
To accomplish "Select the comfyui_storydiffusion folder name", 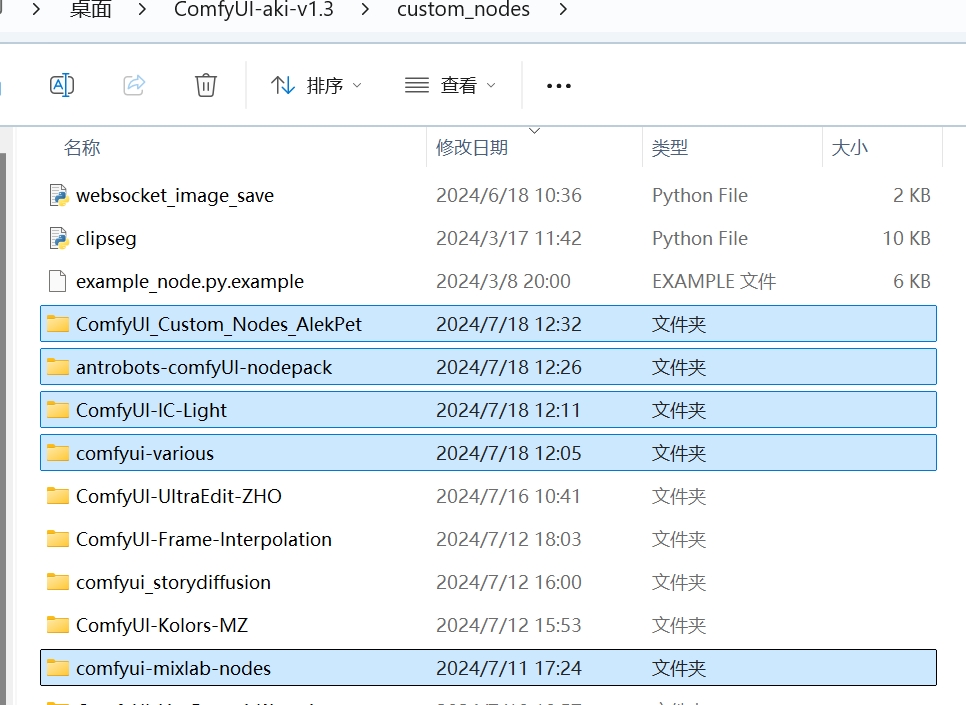I will (173, 582).
